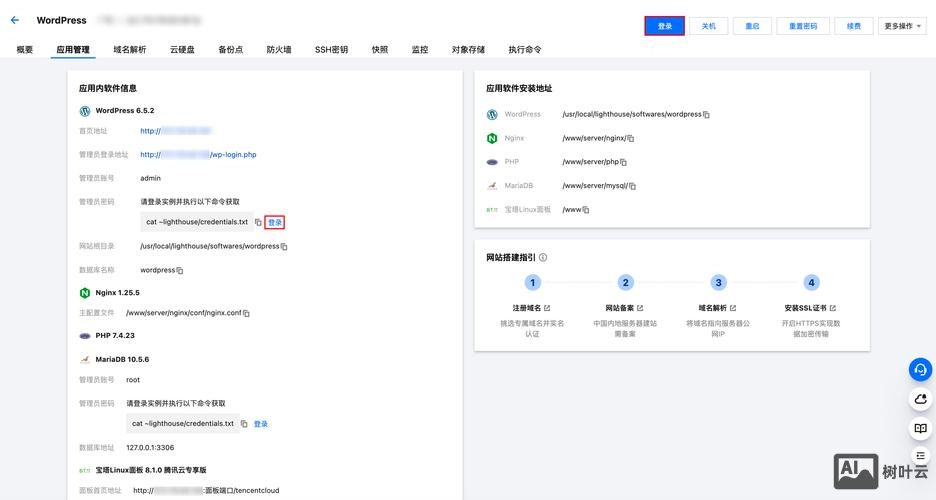Click the Nginx 1.25.5 heading
Screen dimensions: 936x500
[x=118, y=293]
